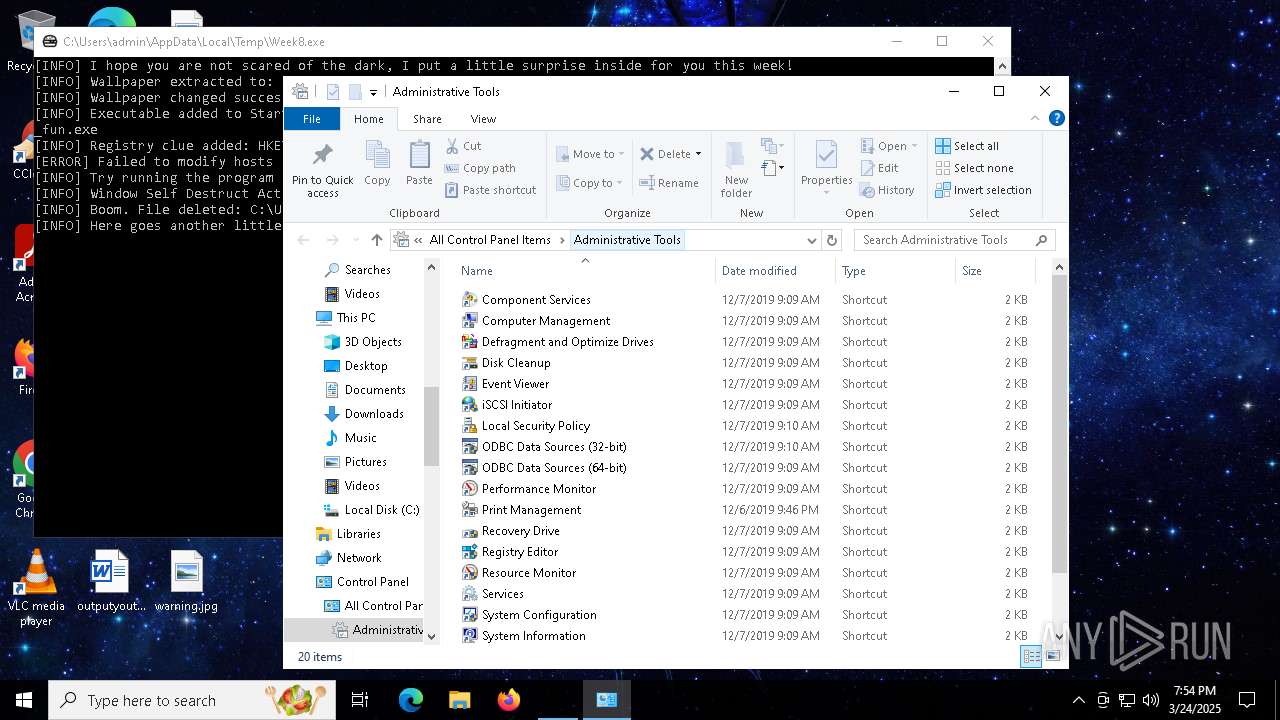Click the Rename button

669,183
